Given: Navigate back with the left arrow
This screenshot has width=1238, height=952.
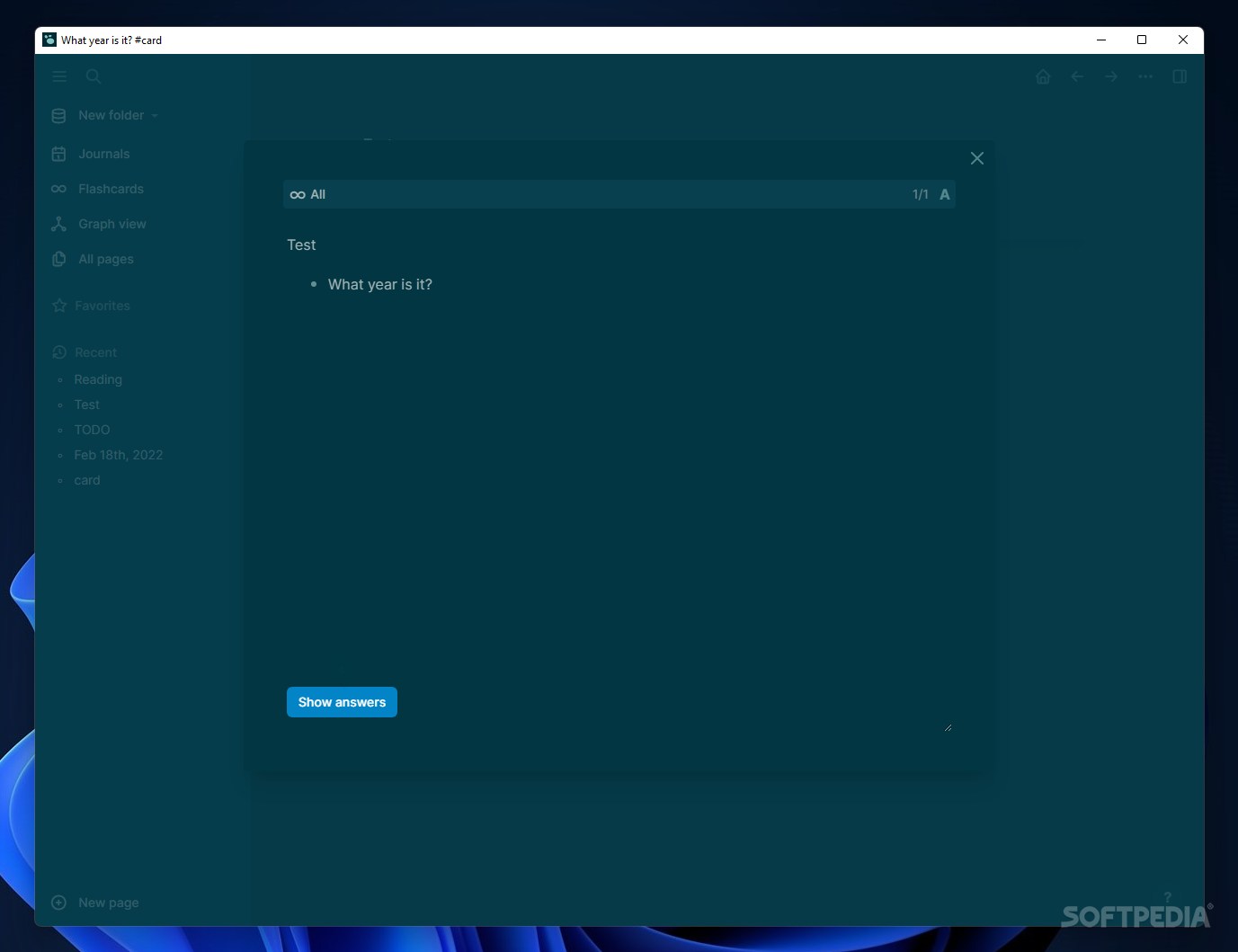Looking at the screenshot, I should [x=1077, y=76].
